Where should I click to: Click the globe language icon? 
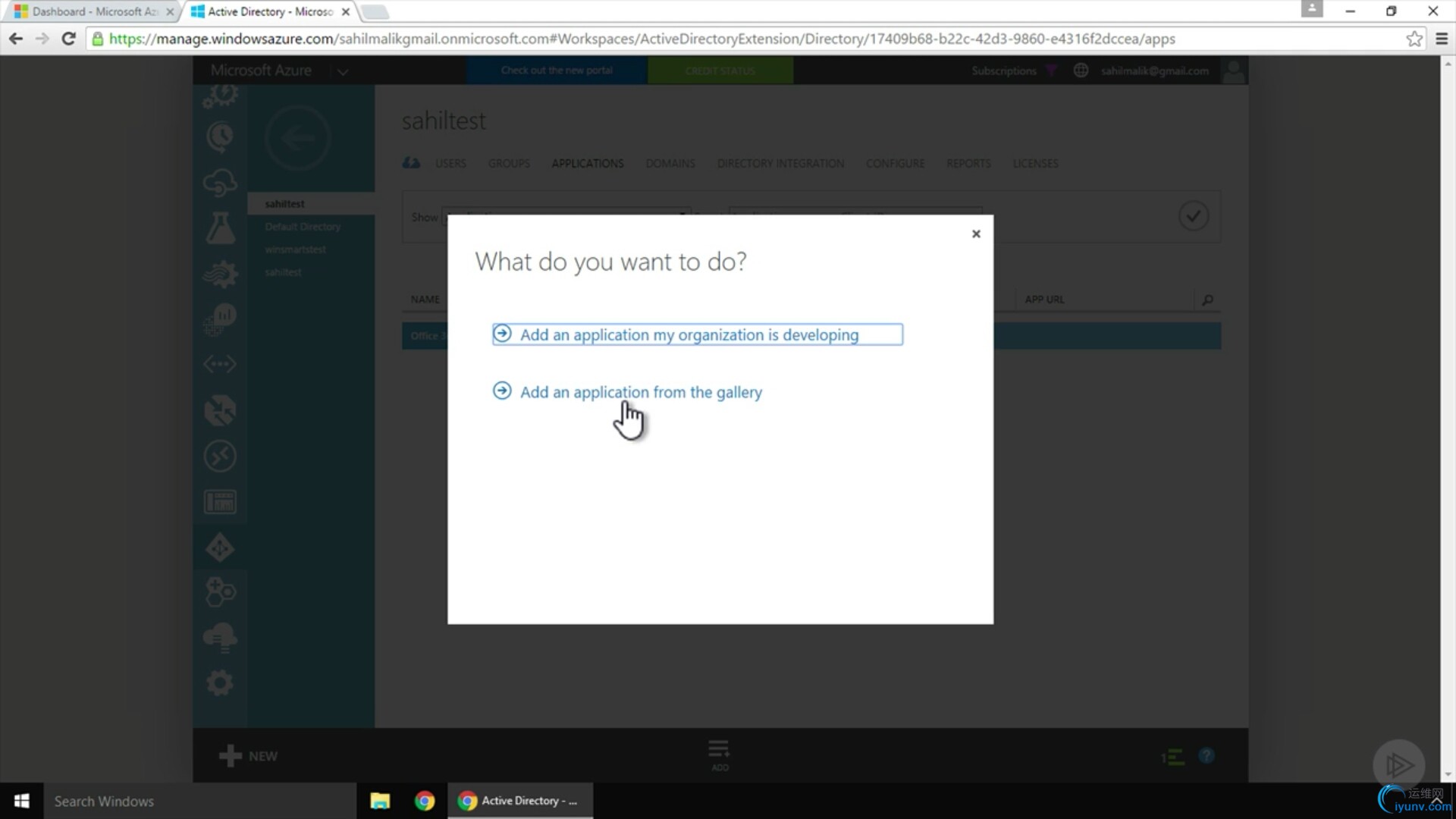click(x=1081, y=71)
